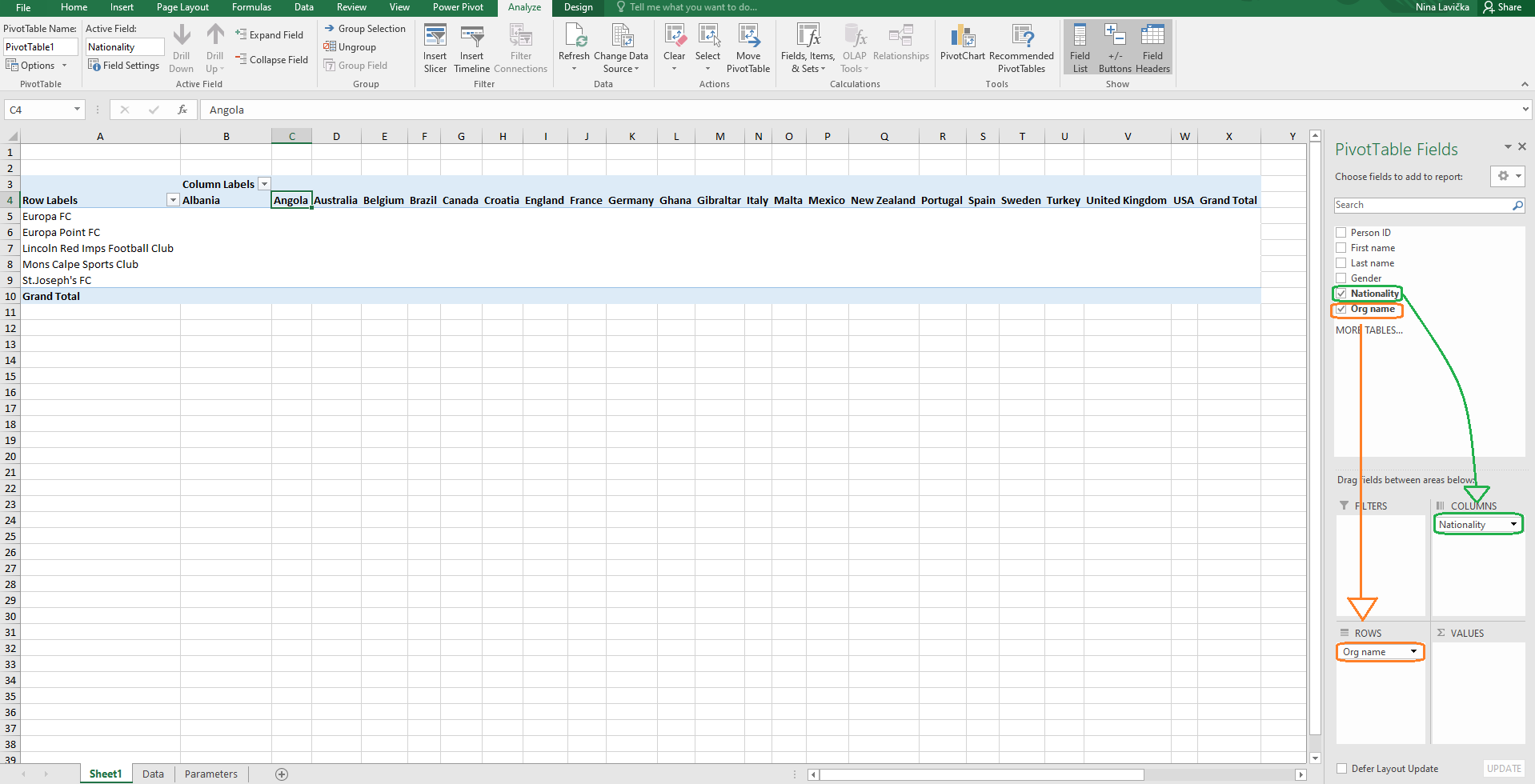Click the Insert Slicer icon
1535x784 pixels.
point(435,38)
